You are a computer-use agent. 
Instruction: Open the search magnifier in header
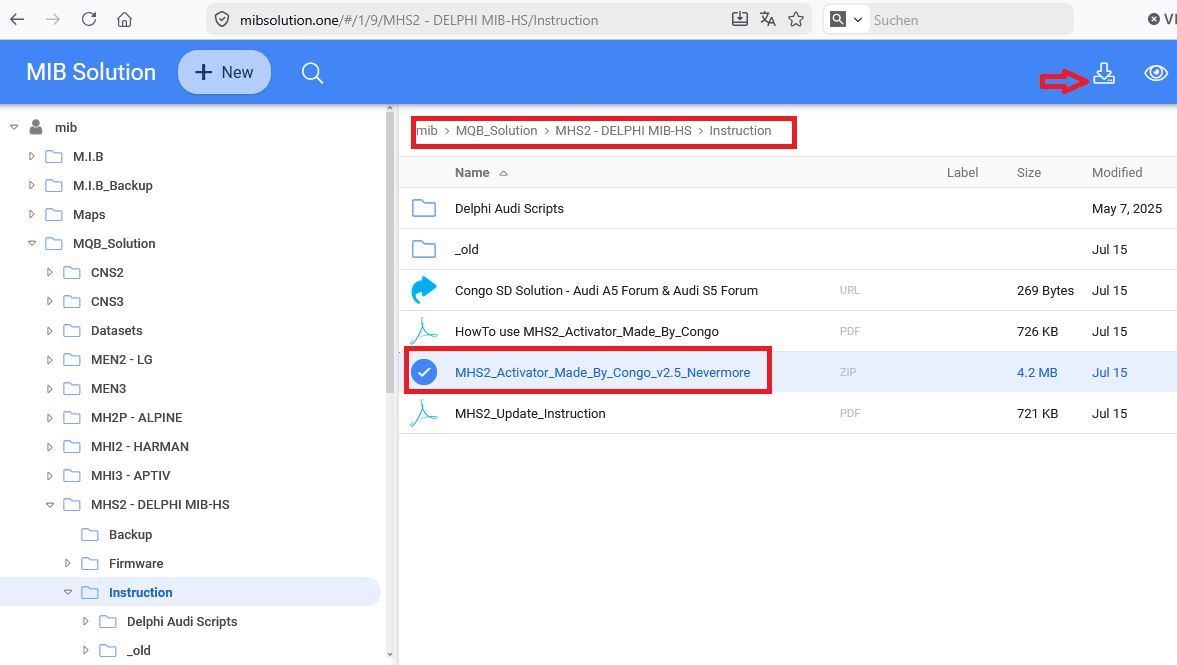click(x=312, y=73)
